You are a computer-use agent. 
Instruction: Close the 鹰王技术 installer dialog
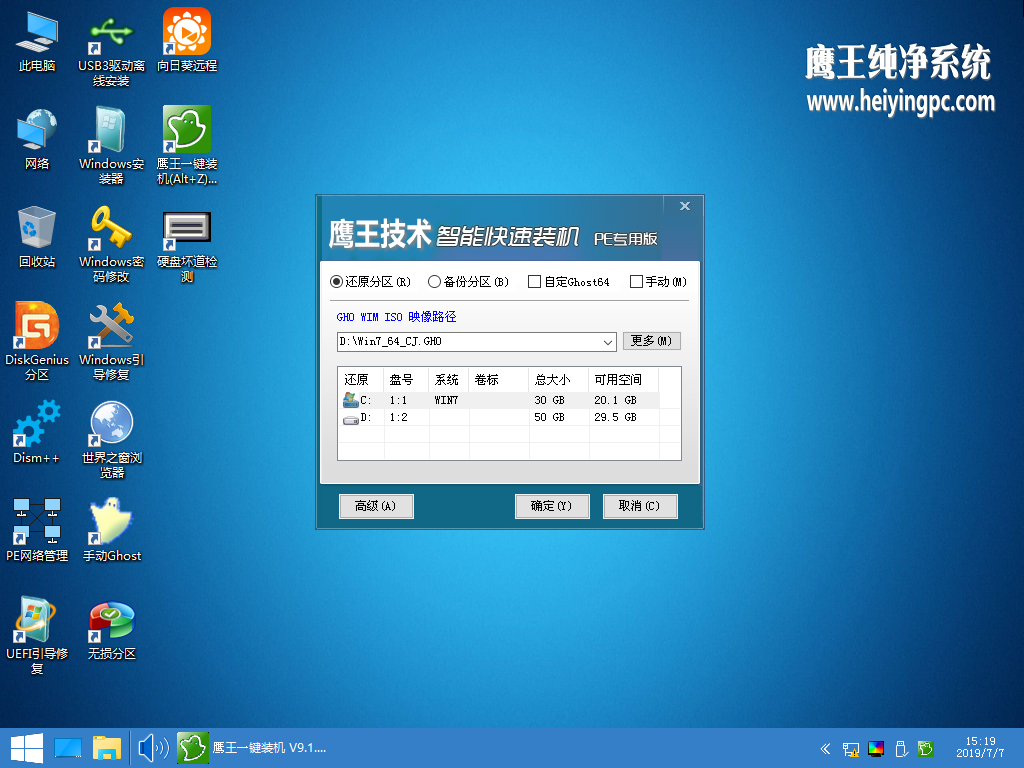click(684, 206)
